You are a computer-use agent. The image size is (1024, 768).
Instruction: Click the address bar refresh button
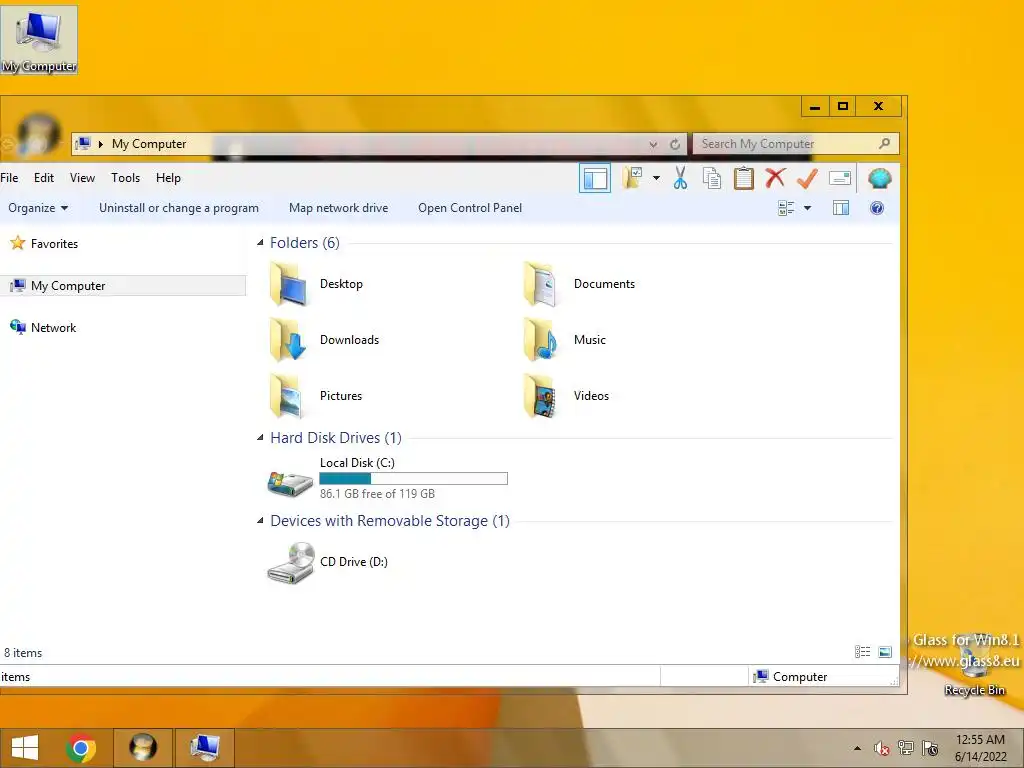[x=675, y=144]
